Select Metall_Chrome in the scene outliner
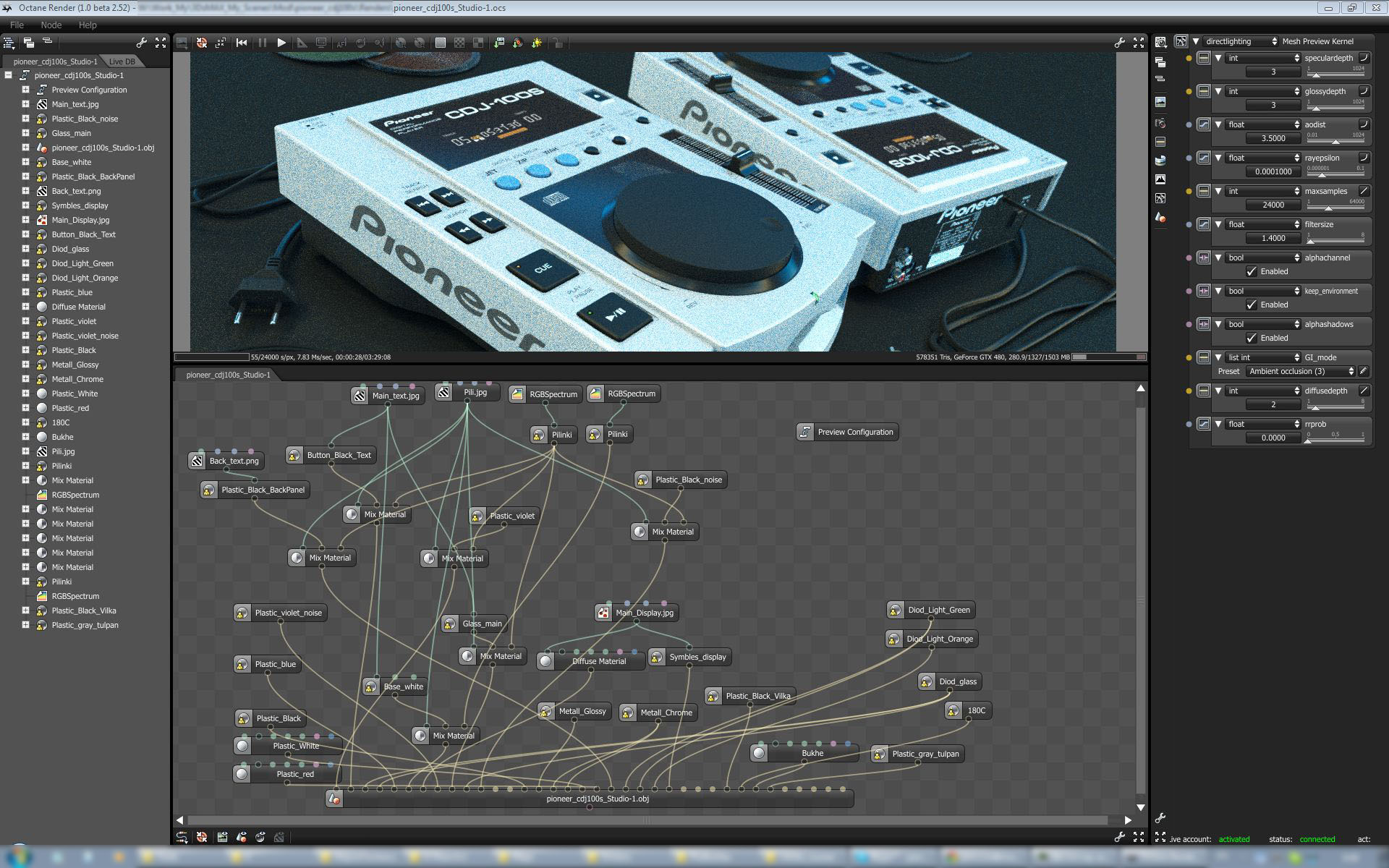Screen dimensions: 1389x868 (x=77, y=379)
